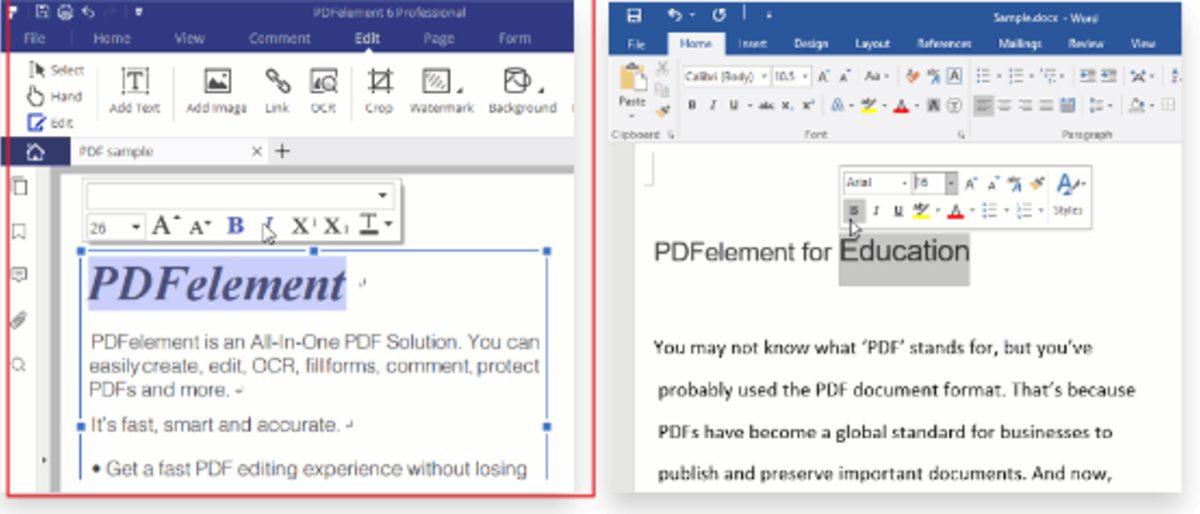Screen dimensions: 1200x514
Task: Save the Word document via title bar icon
Action: [x=633, y=15]
